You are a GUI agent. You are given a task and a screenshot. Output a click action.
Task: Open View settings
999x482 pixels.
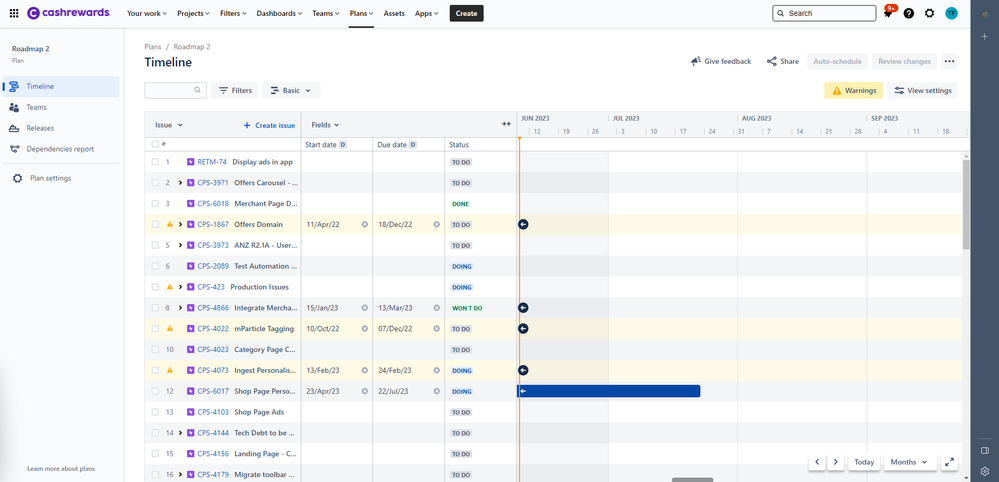(x=922, y=90)
